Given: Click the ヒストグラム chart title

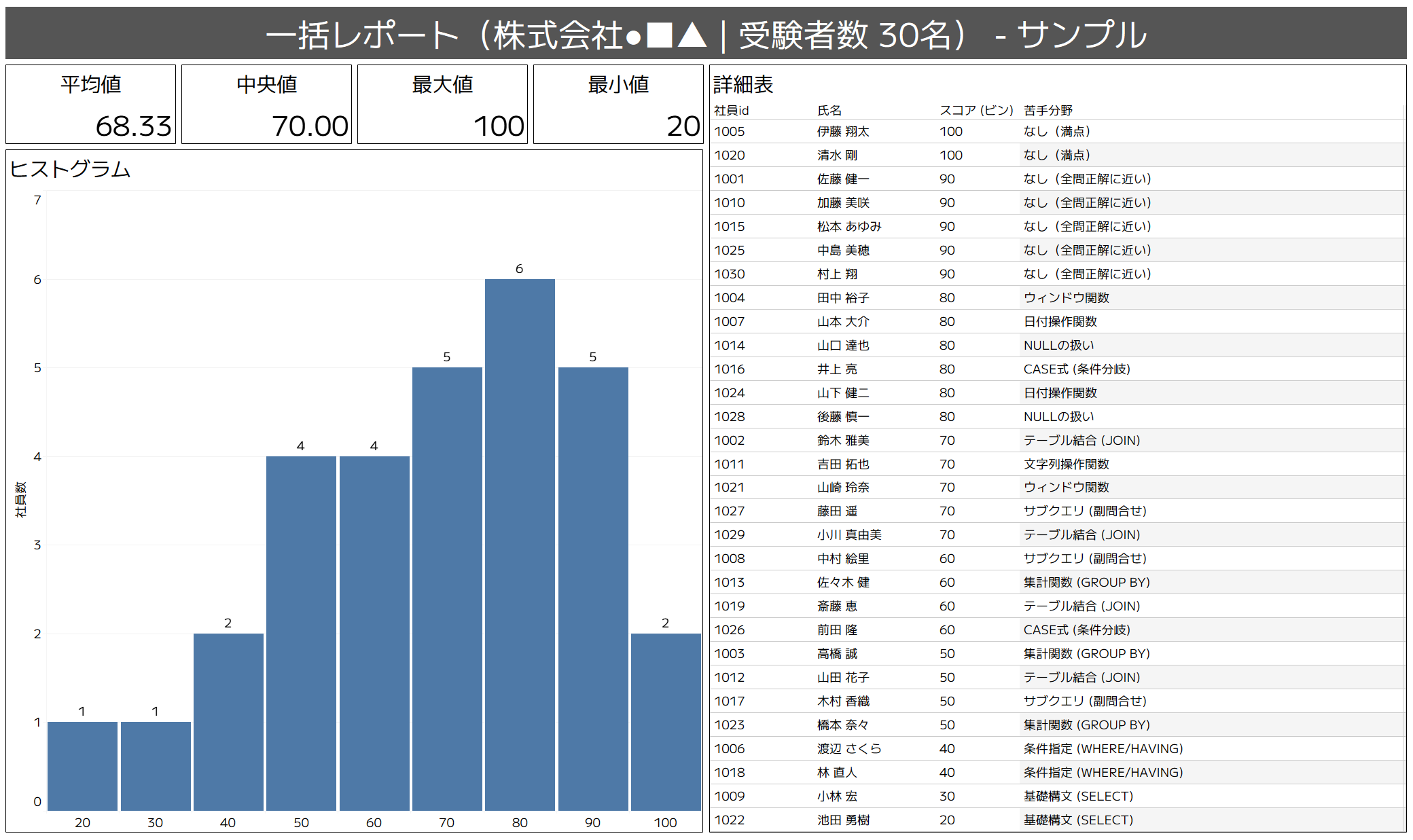Looking at the screenshot, I should [x=71, y=169].
